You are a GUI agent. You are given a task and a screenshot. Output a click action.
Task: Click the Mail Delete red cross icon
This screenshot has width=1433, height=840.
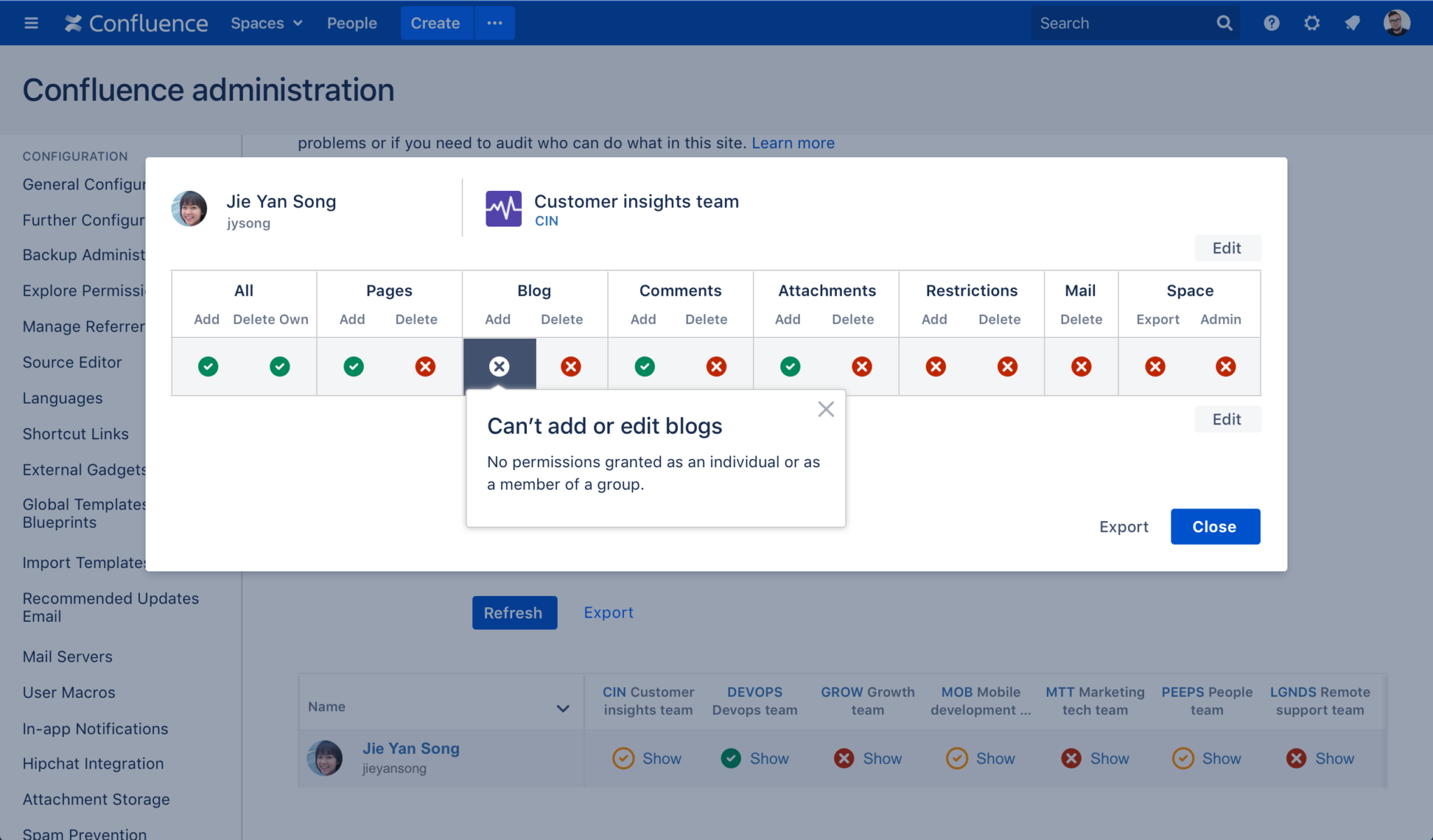(x=1081, y=366)
